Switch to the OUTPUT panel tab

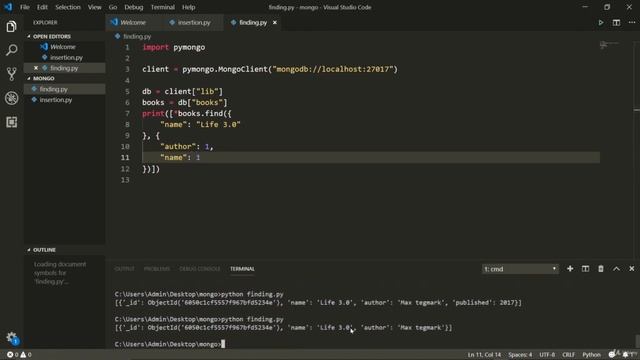(124, 269)
